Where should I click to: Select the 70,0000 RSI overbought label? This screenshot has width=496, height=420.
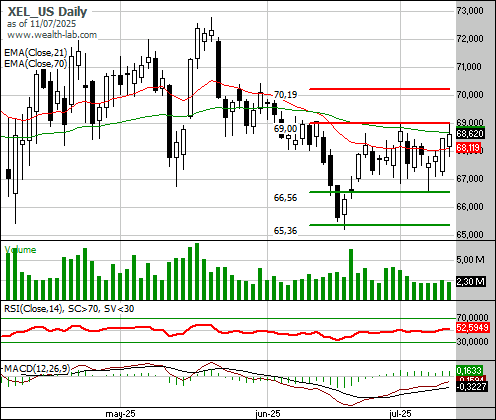point(472,317)
